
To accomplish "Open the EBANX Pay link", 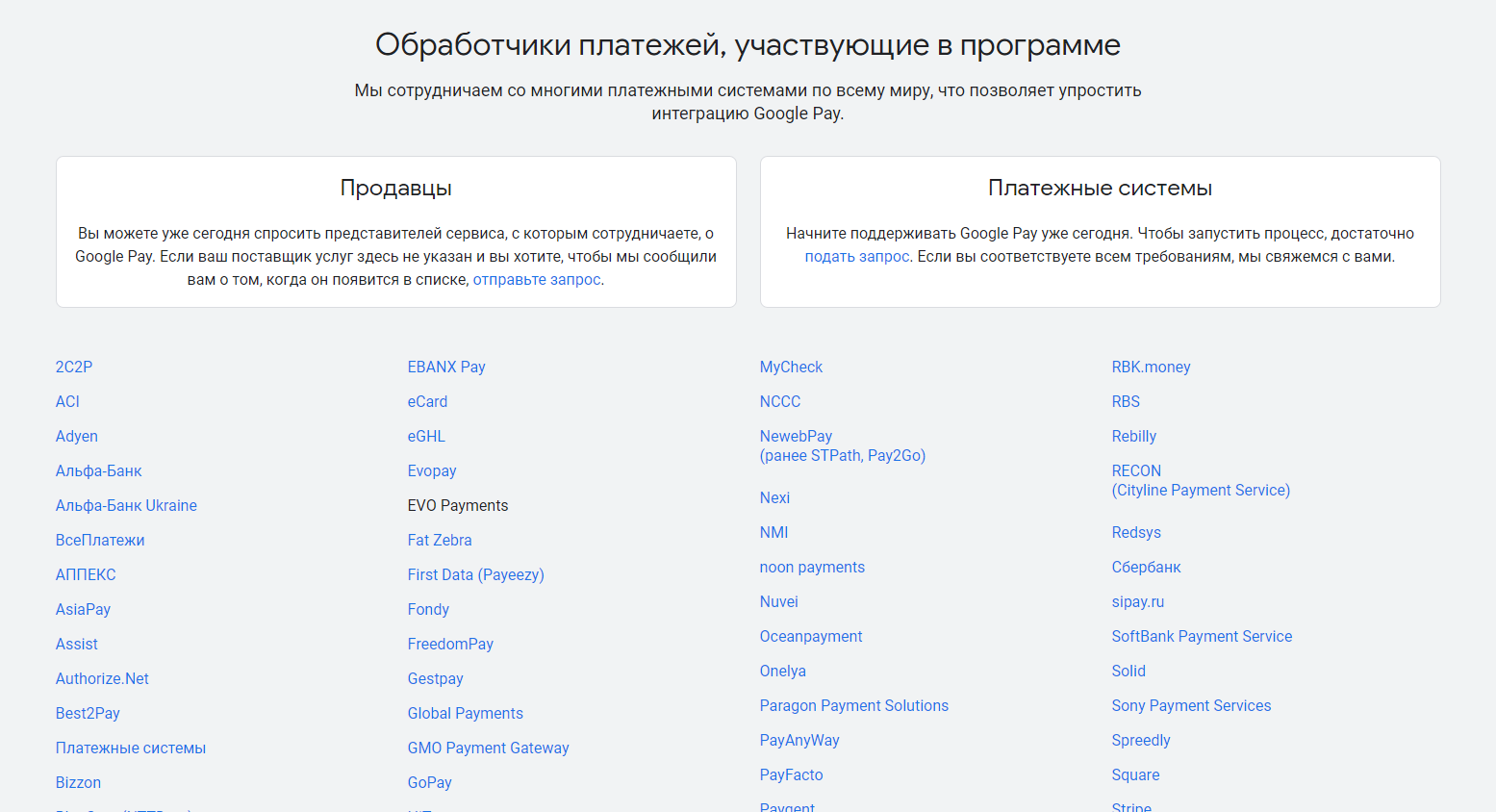I will (446, 368).
